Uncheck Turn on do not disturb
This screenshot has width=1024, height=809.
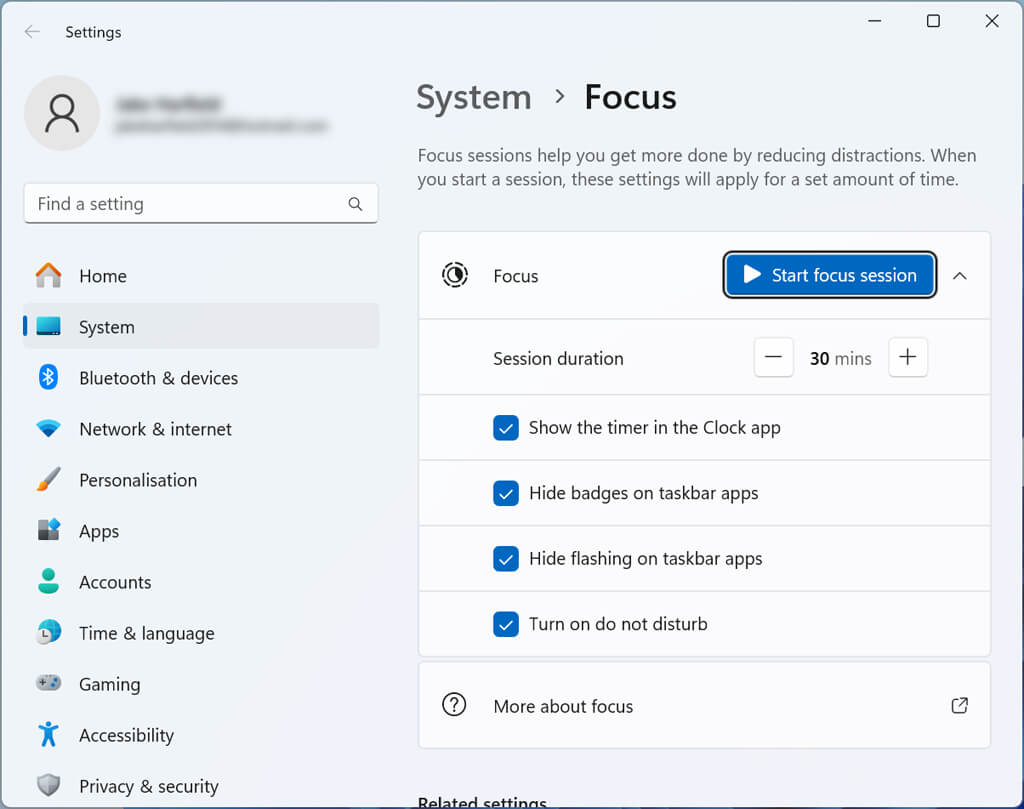506,624
